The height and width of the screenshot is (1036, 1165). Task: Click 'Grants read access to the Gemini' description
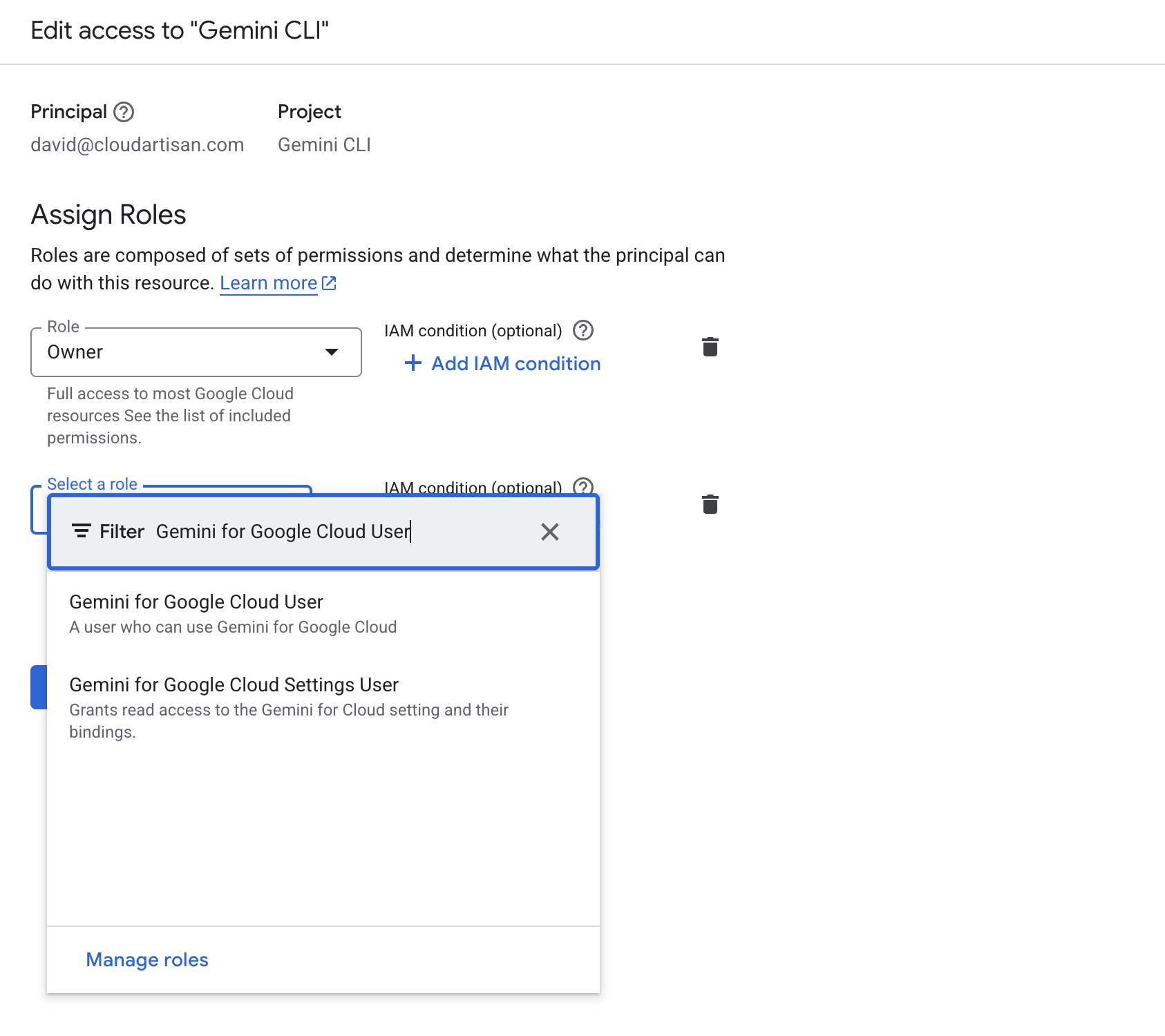point(289,721)
